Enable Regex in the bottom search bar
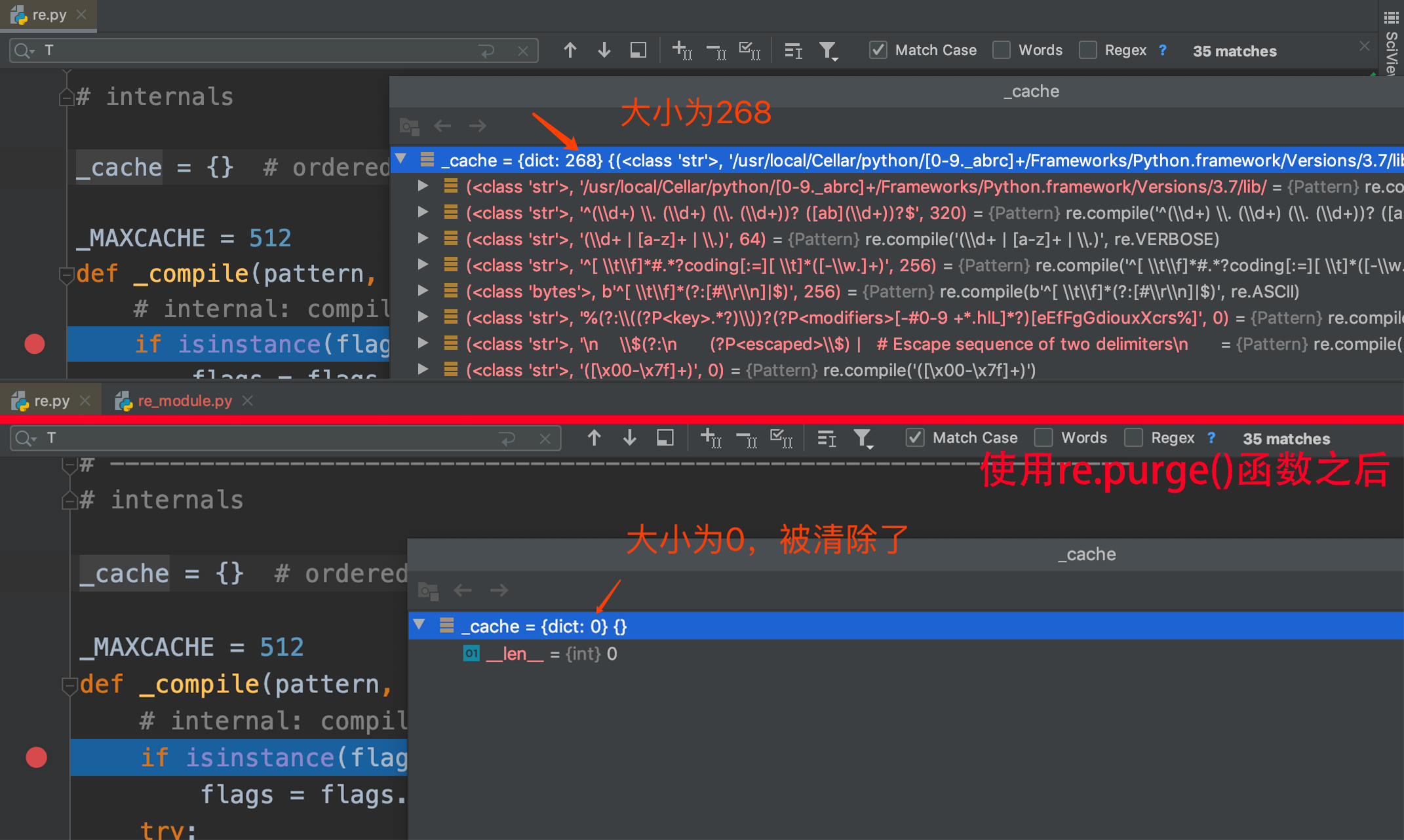This screenshot has height=840, width=1404. coord(1133,438)
